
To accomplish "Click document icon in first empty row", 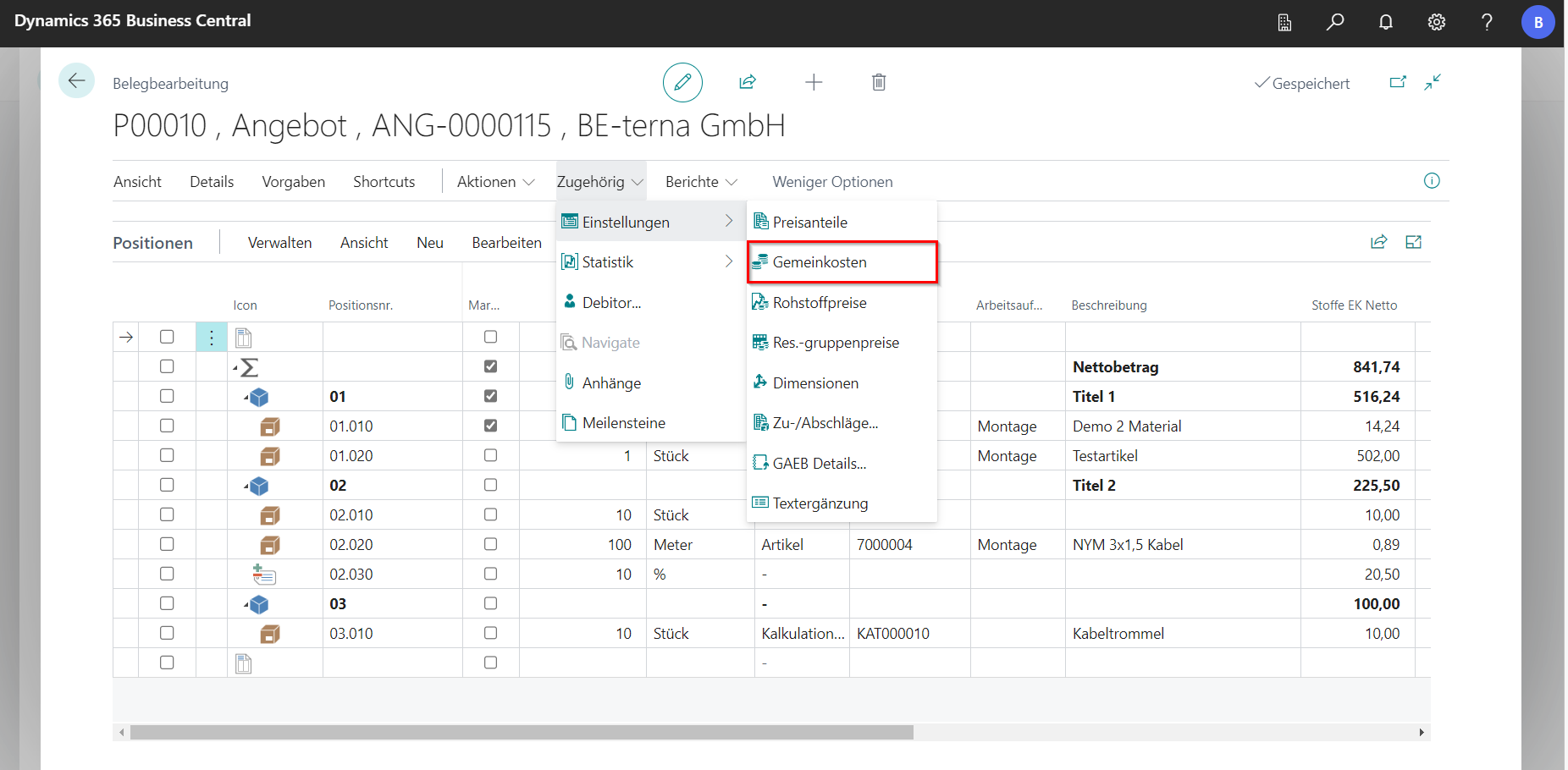I will coord(244,338).
